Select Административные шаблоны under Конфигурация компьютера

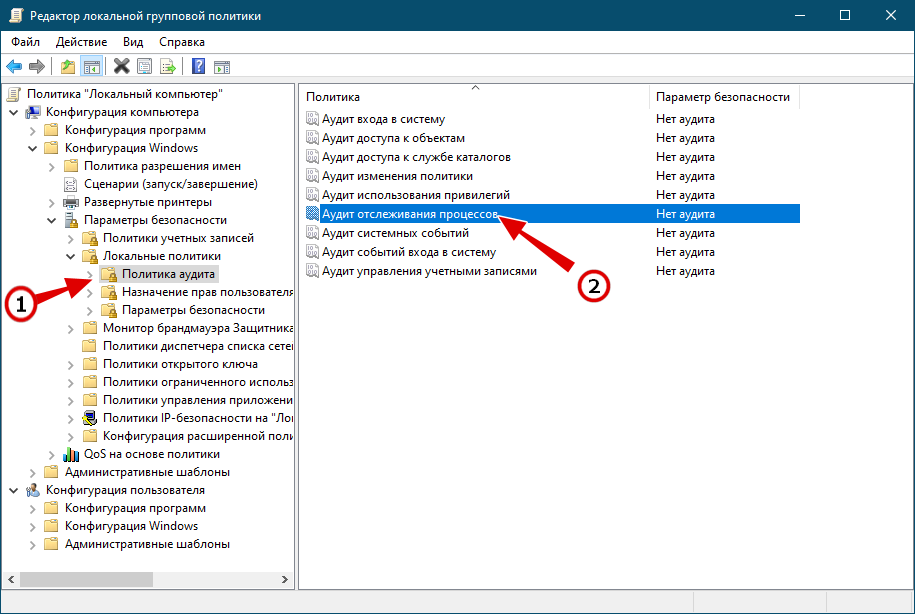tap(148, 472)
